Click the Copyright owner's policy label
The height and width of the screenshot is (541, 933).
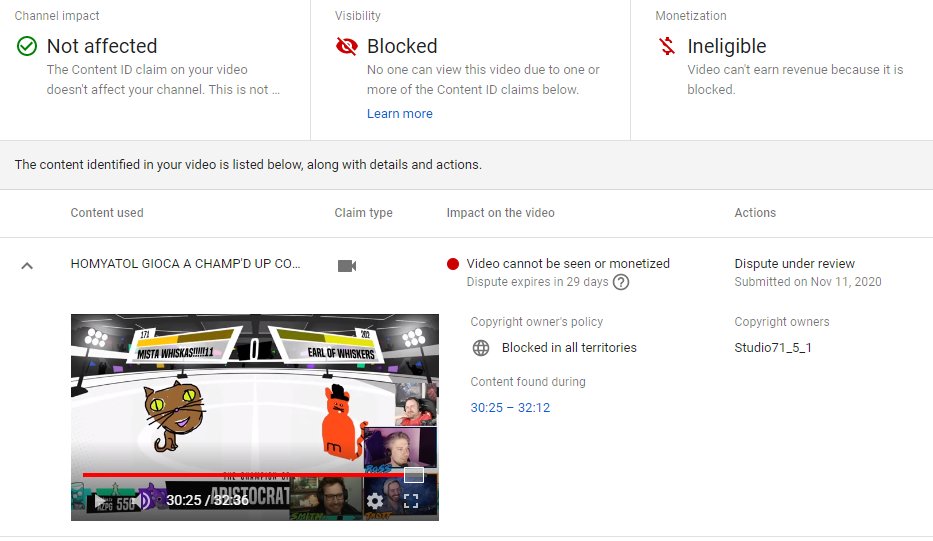tap(537, 322)
